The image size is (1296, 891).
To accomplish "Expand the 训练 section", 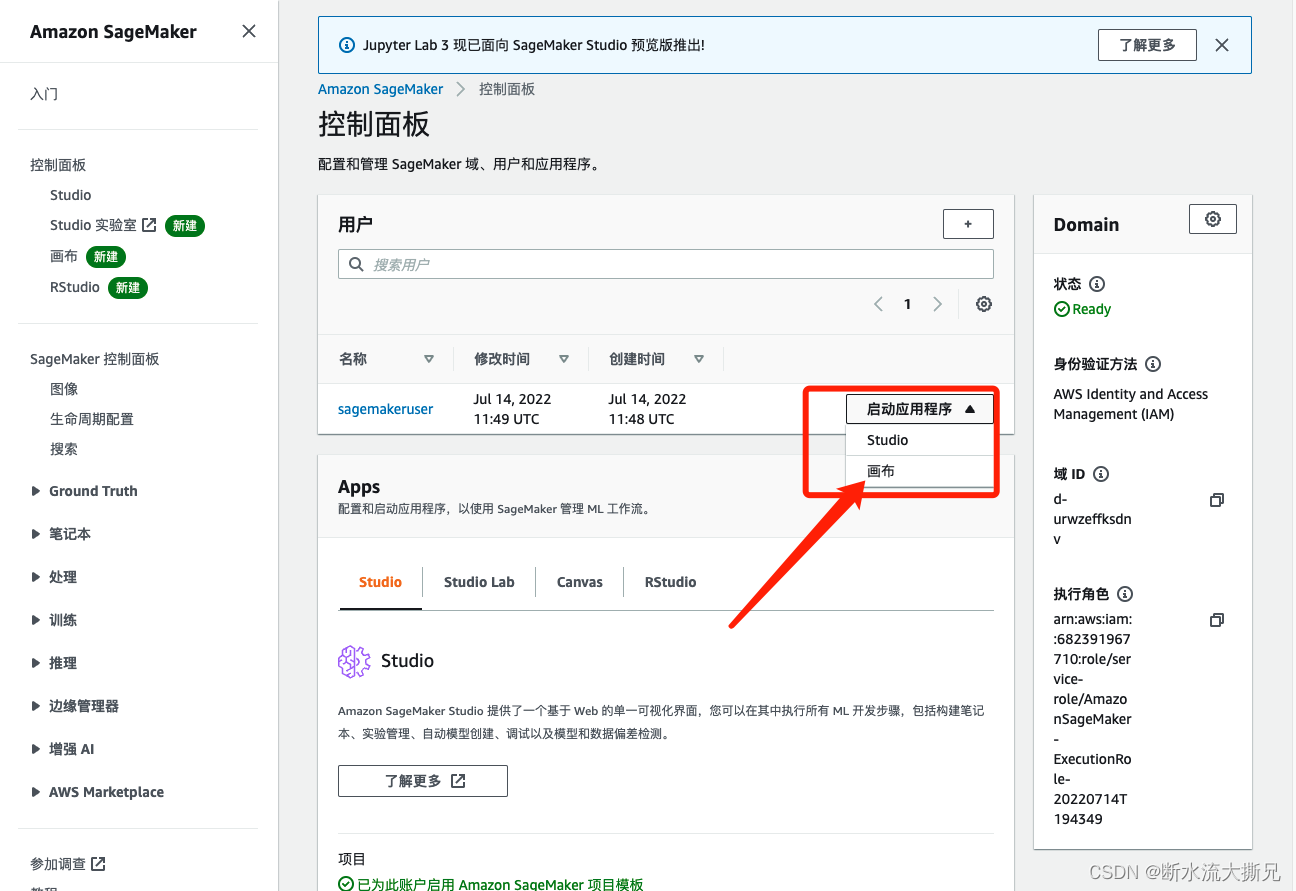I will click(x=37, y=620).
